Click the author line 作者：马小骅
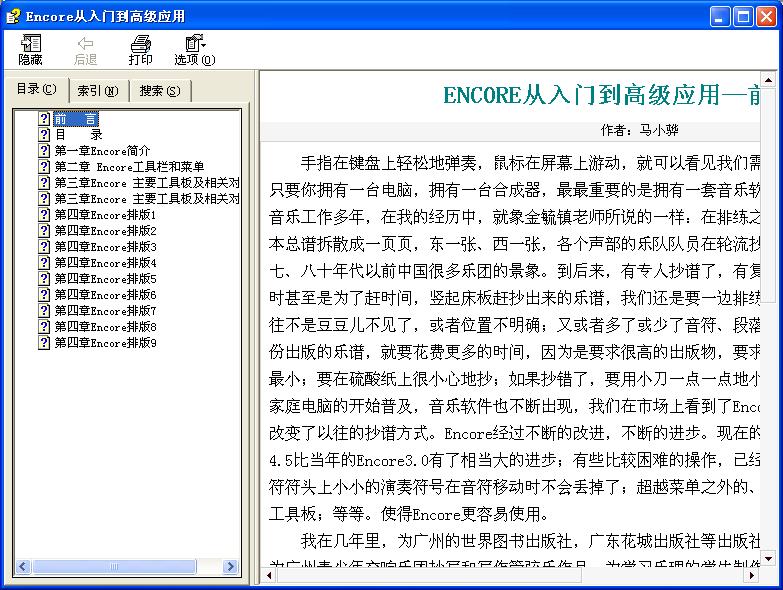The height and width of the screenshot is (590, 783). click(639, 130)
